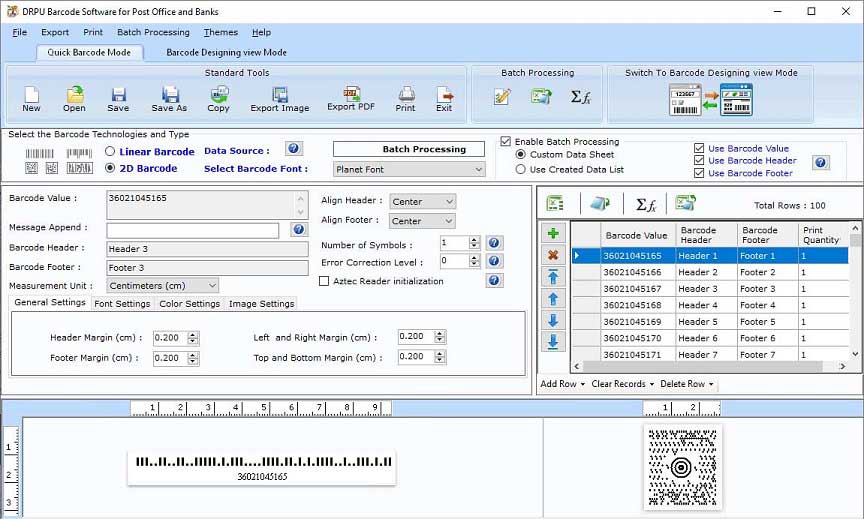Click help icon beside Message Append field

coord(299,229)
